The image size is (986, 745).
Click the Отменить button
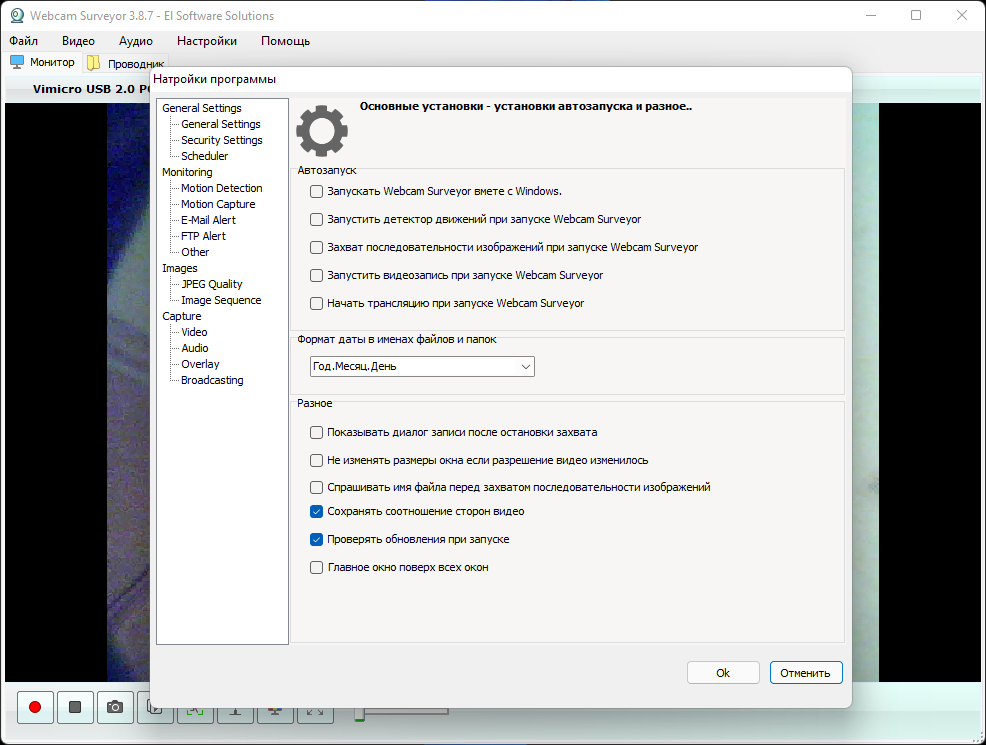click(805, 673)
